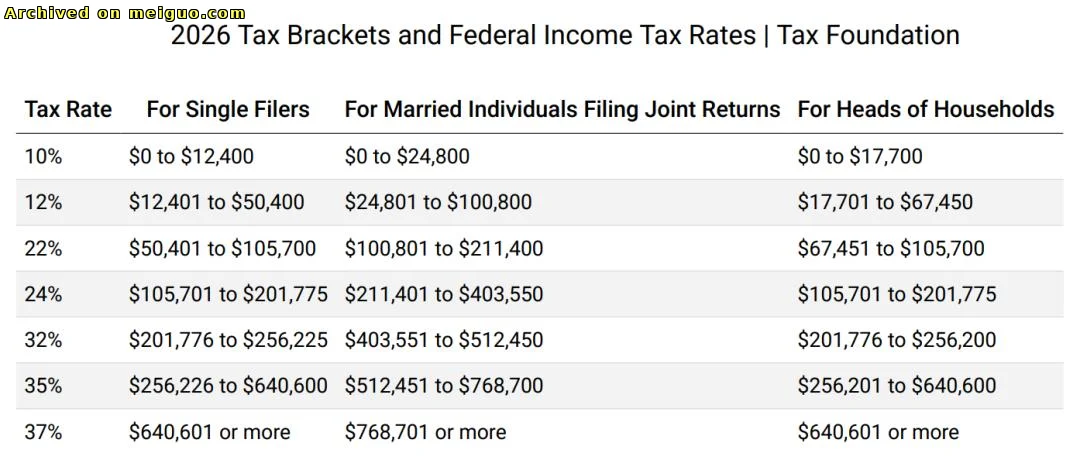Select the '$768,701 or more' cell

pos(425,432)
